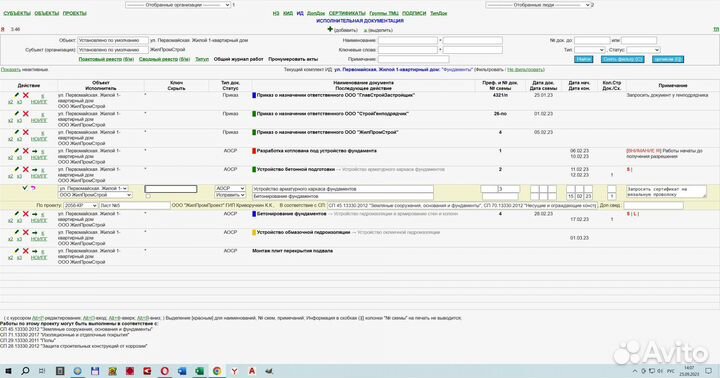Click blue marker of ГлавСтройЗастройщик order

(254, 95)
